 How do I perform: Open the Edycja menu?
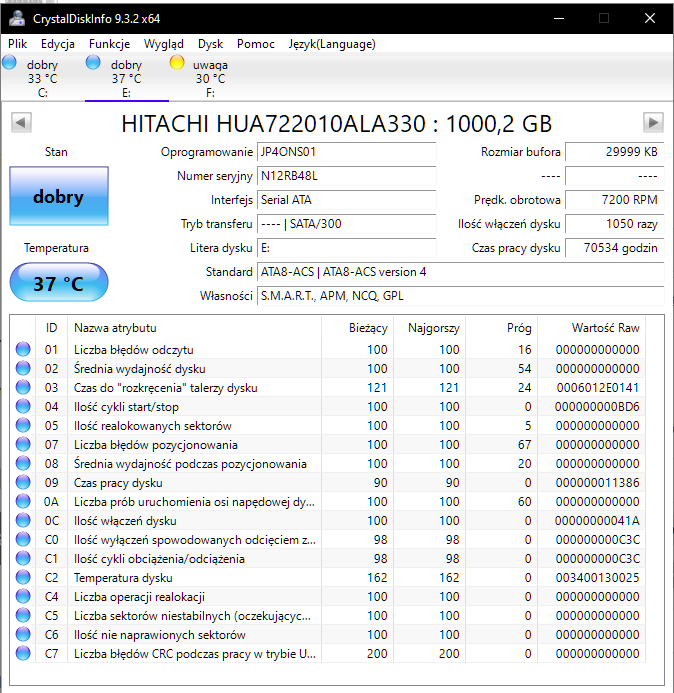(58, 44)
